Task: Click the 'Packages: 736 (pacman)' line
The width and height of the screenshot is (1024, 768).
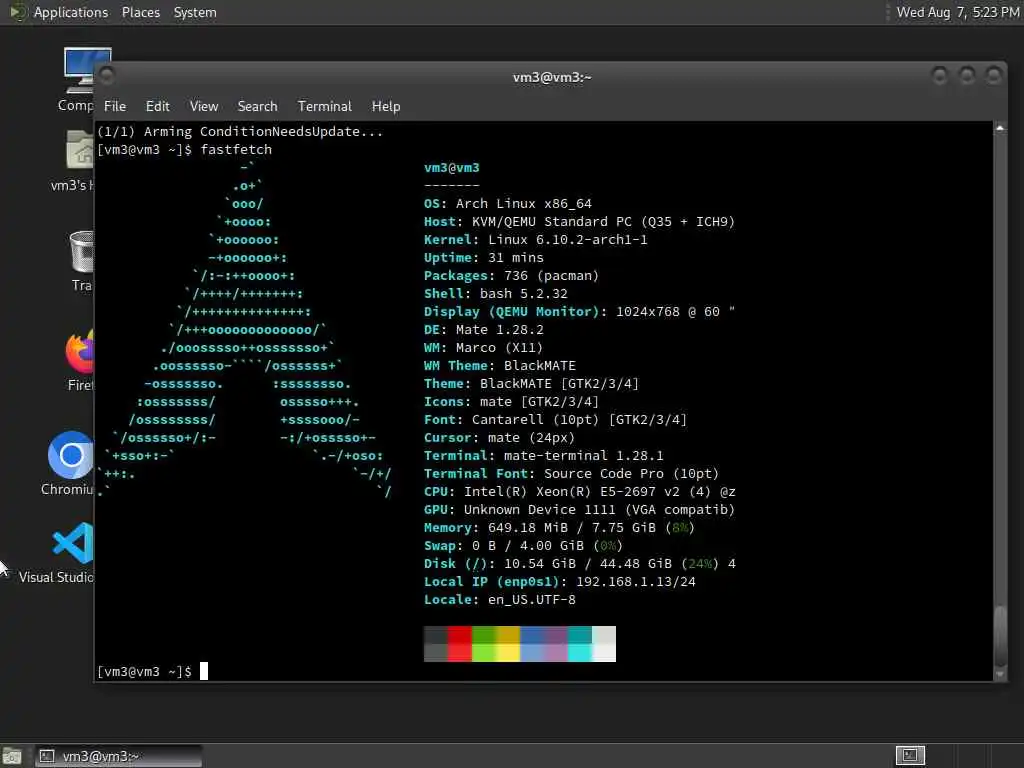Action: 511,276
